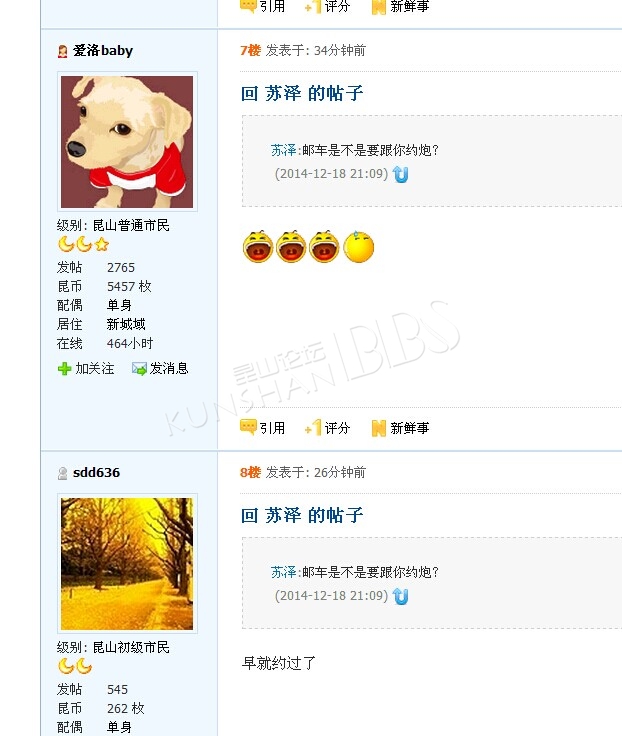Screen dimensions: 622x736
Task: Open the autumn trees avatar of sdd636
Action: tap(127, 564)
